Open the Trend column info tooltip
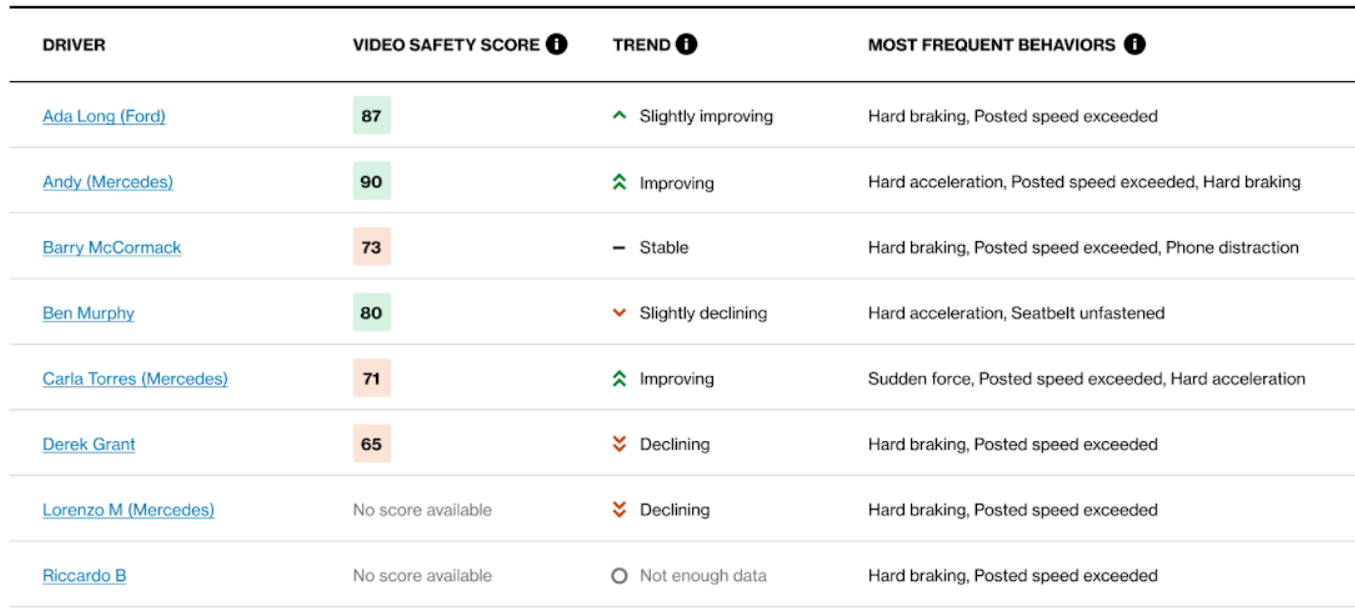1355x615 pixels. coord(687,43)
